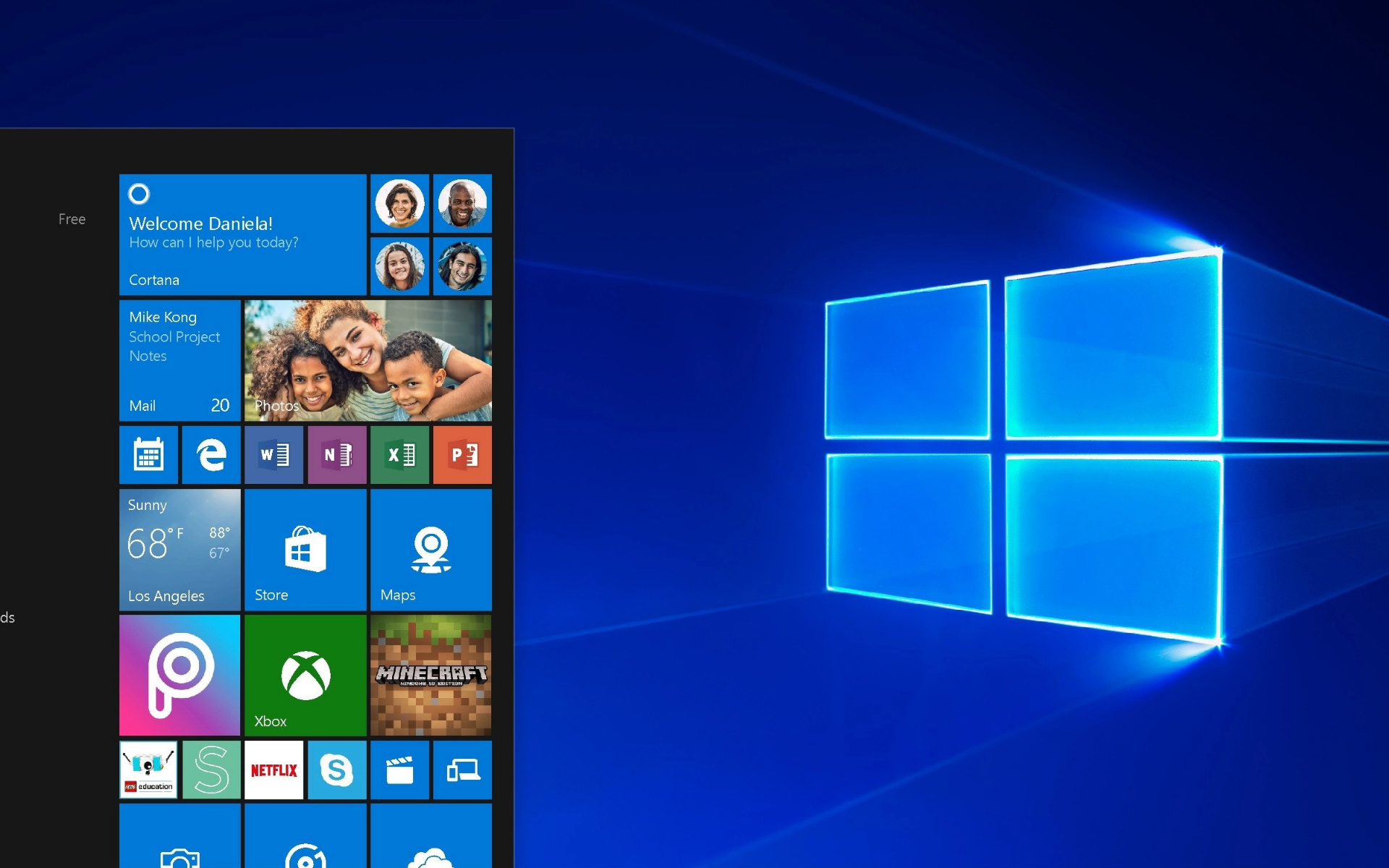Open the Los Angeles weather tile
Screen dimensions: 1389x868
point(179,550)
